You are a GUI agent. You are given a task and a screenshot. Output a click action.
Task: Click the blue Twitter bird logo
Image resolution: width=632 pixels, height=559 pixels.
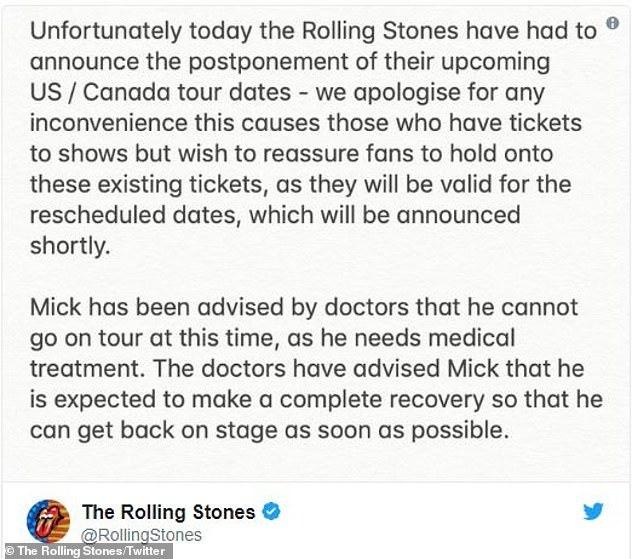pyautogui.click(x=593, y=511)
